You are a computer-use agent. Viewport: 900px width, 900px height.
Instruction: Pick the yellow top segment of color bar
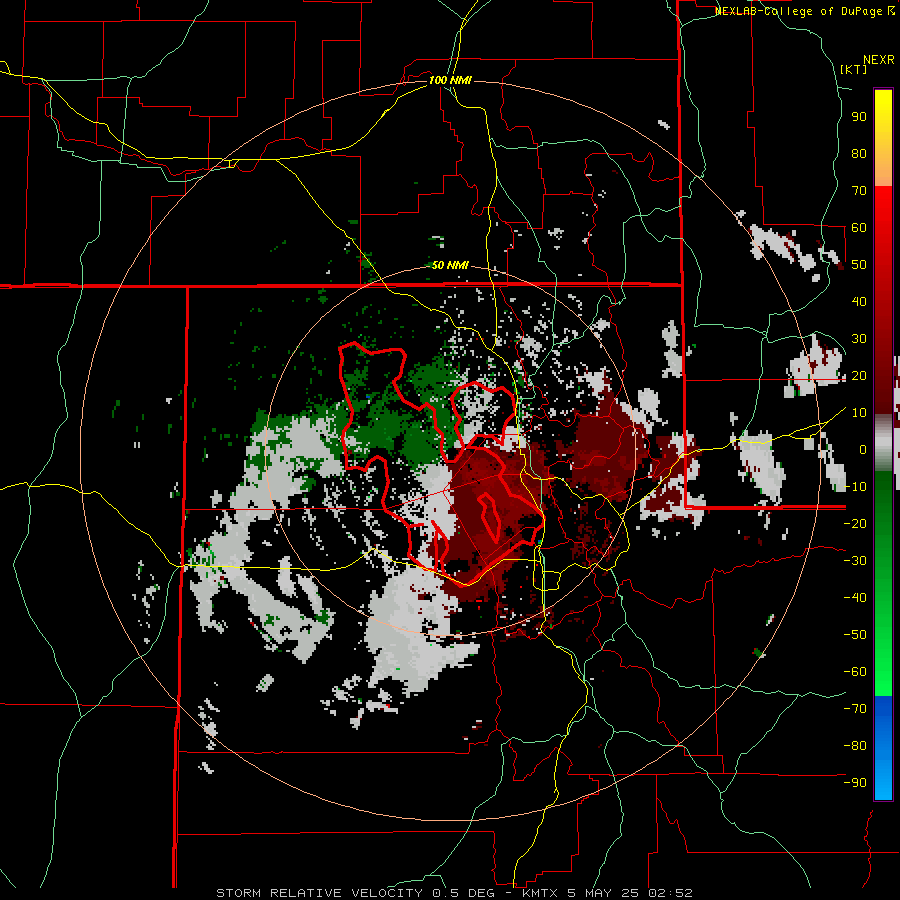click(x=883, y=138)
